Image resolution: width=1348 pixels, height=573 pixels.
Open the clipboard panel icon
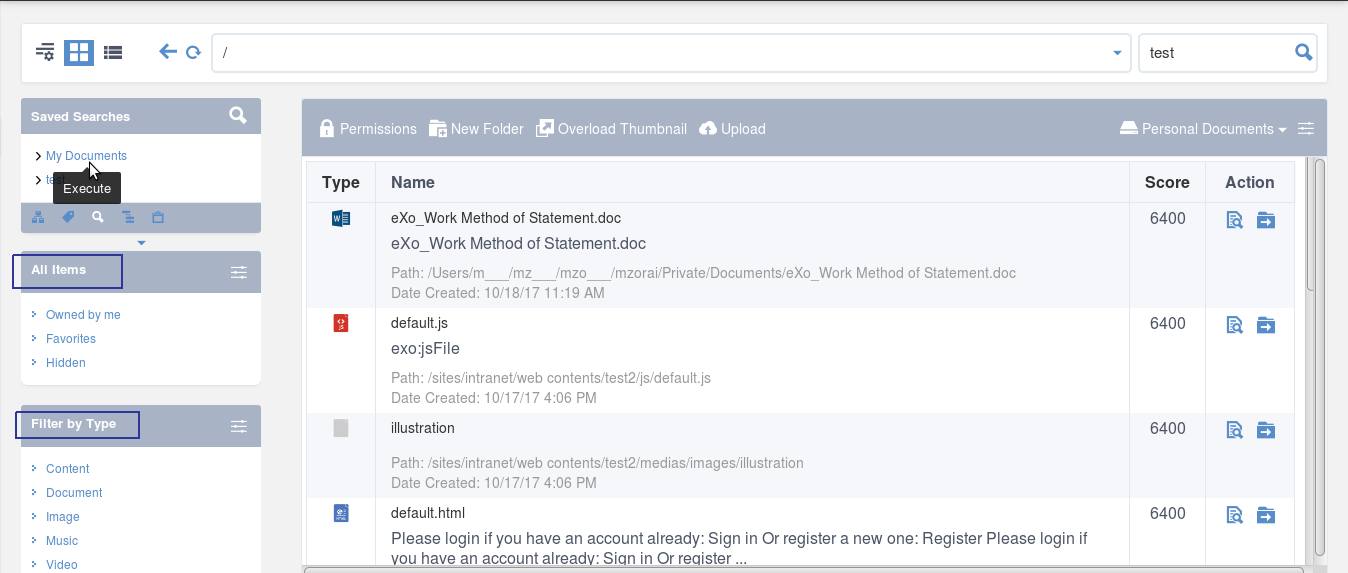tap(158, 217)
